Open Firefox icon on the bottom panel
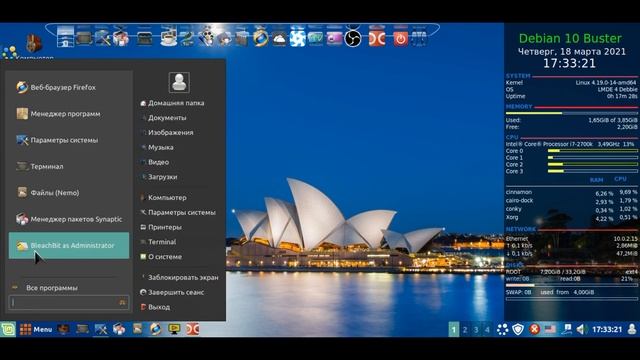This screenshot has width=640, height=360. pos(156,329)
